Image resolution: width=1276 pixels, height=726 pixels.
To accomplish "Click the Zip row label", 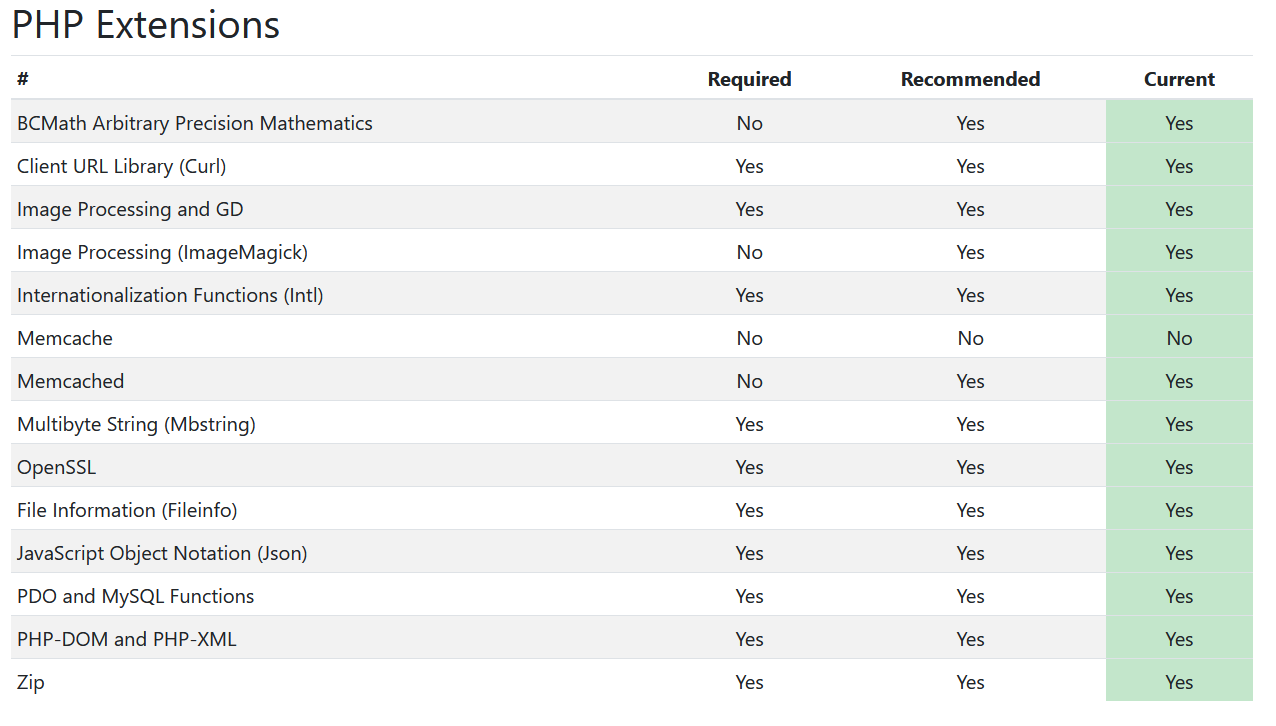I will (x=31, y=682).
